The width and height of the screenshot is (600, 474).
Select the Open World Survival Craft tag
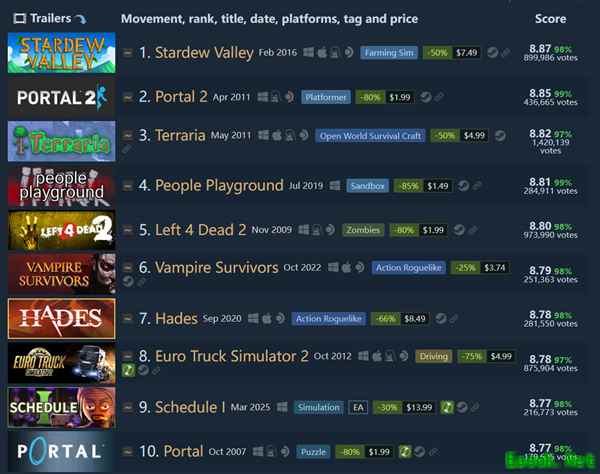[x=370, y=136]
